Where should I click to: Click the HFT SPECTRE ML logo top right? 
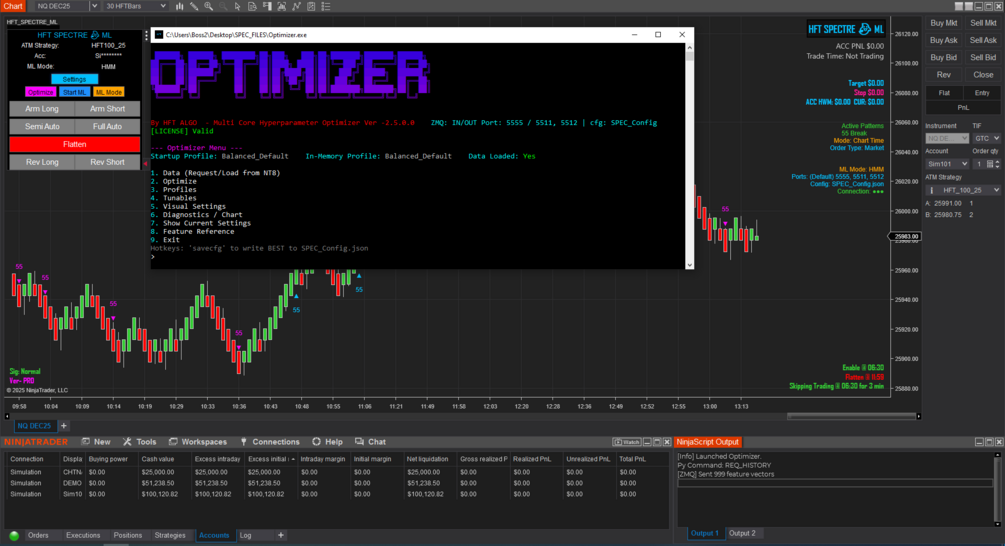pos(845,29)
